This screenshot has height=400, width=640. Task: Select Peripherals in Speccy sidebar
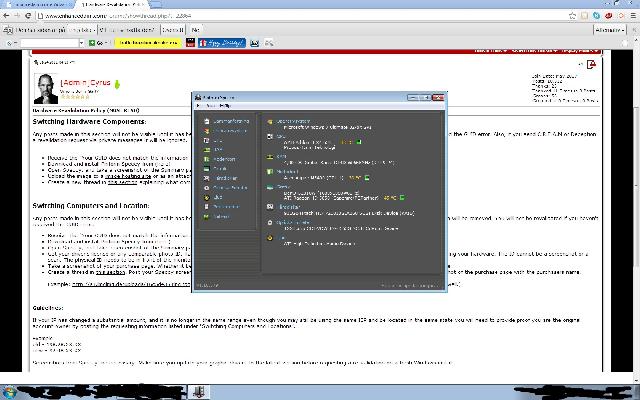(x=222, y=207)
